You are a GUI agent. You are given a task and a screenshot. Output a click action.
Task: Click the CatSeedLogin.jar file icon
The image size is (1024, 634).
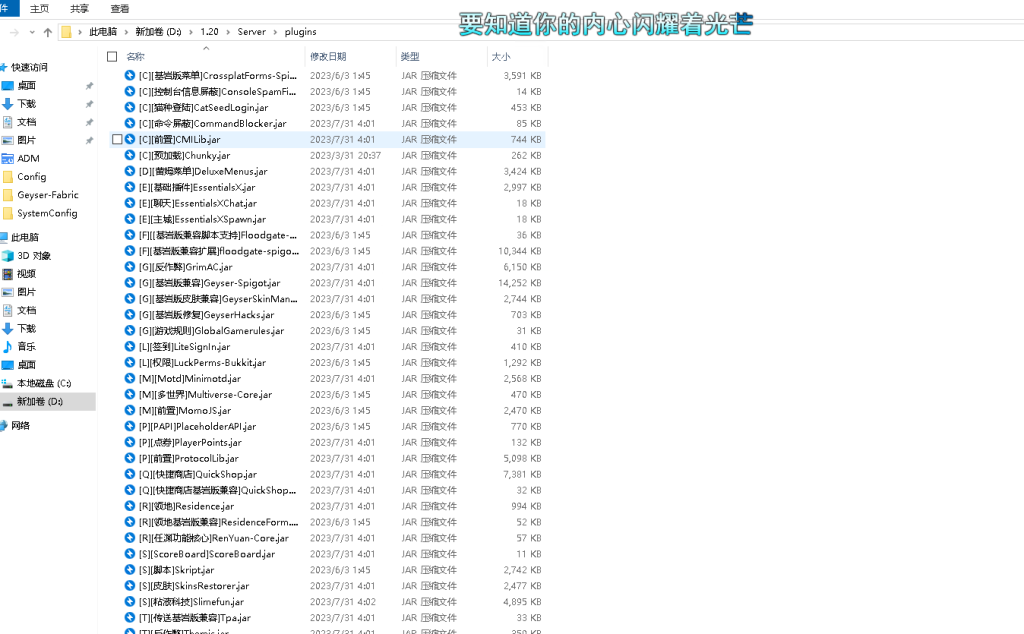[x=130, y=108]
